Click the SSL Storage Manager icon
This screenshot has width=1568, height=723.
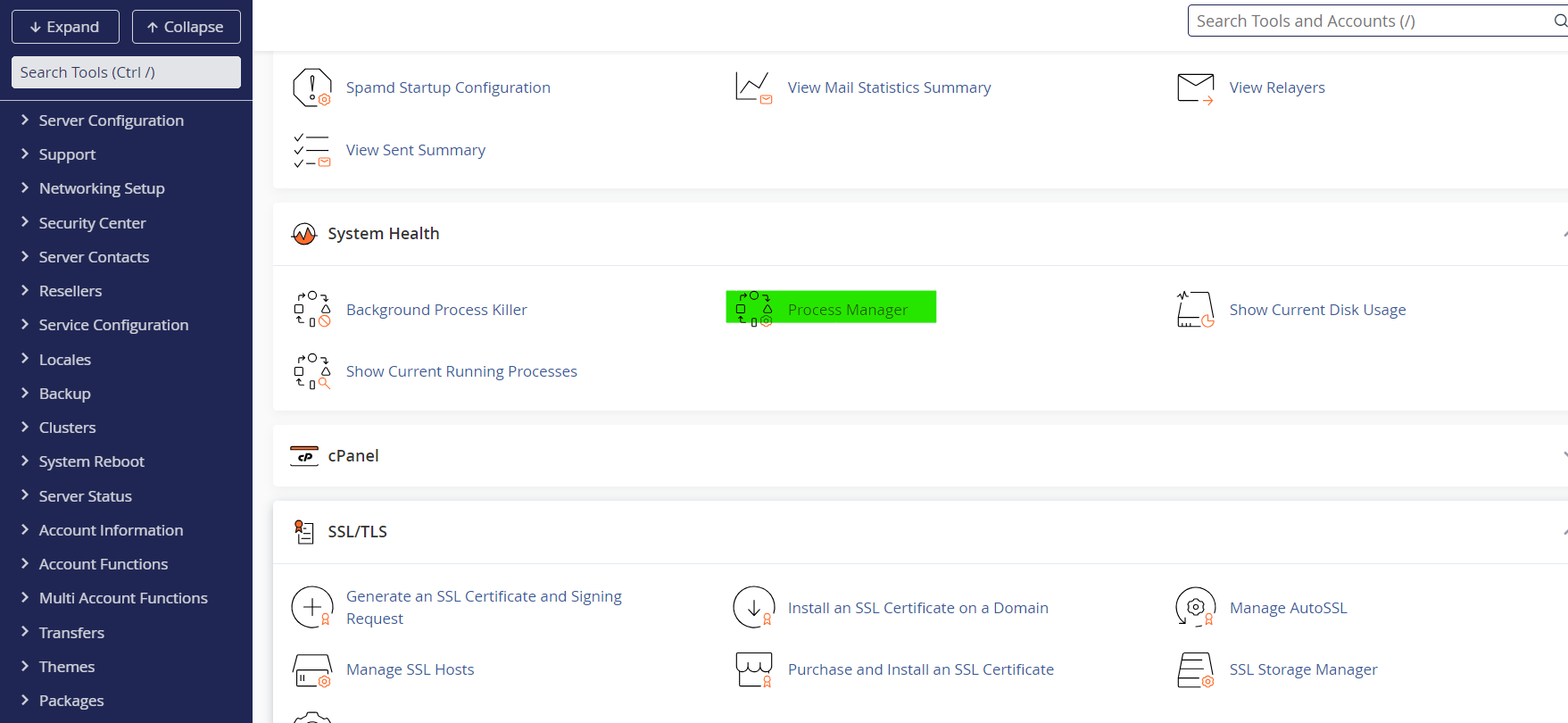[1195, 669]
